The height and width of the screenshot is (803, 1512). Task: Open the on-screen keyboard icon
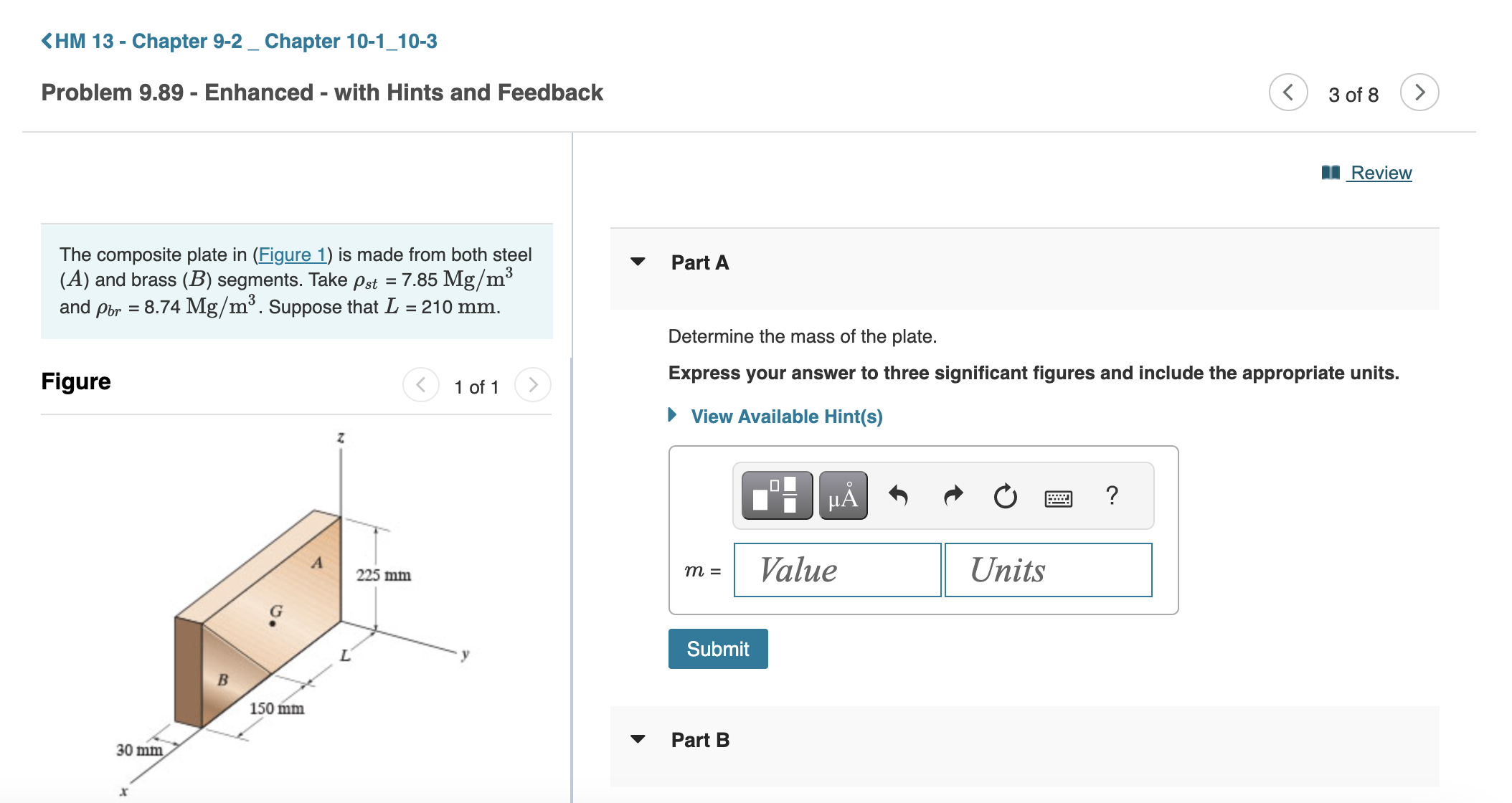[x=1058, y=498]
